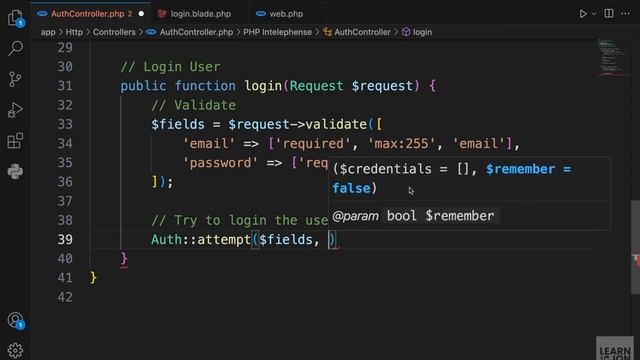This screenshot has width=640, height=360.
Task: Click the Http breadcrumb segment
Action: 74,32
